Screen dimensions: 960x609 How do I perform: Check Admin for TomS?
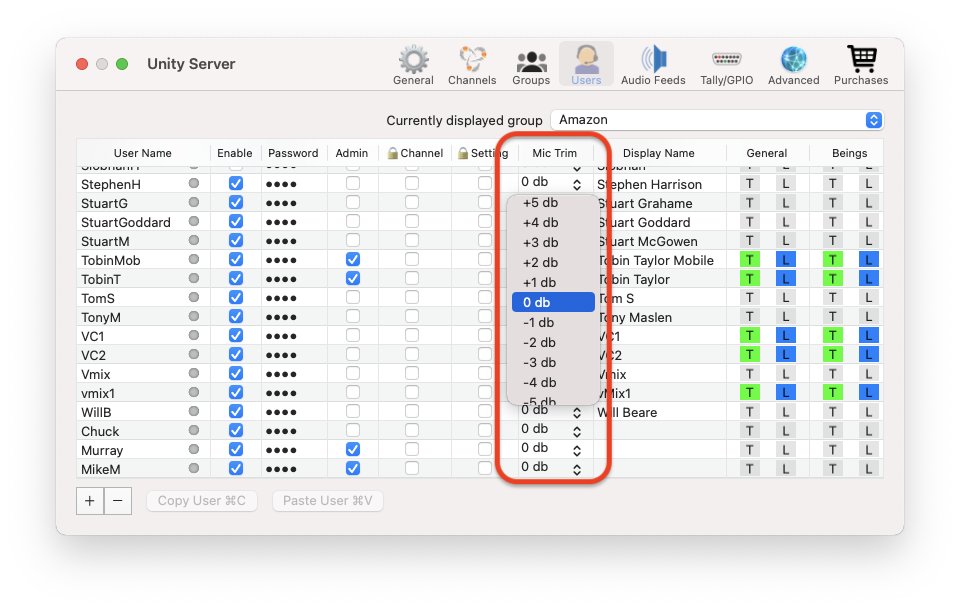pos(353,297)
